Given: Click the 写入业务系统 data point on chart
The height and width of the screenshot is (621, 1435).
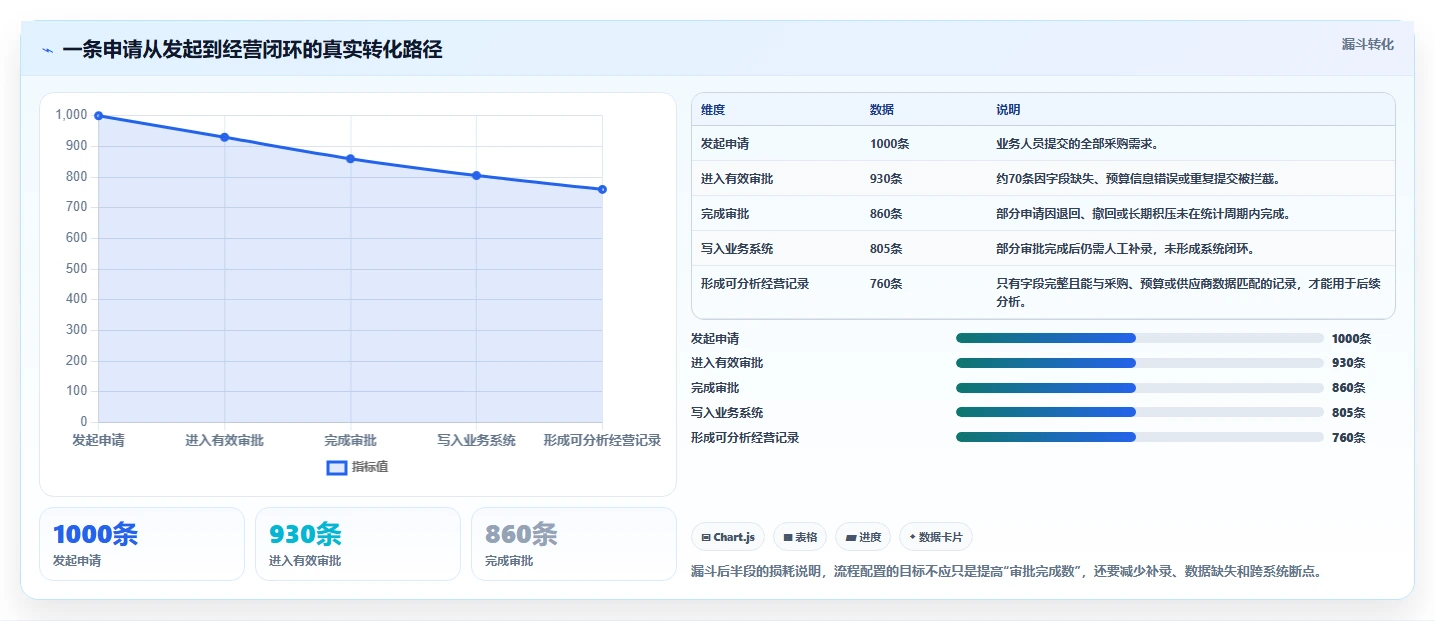Looking at the screenshot, I should coord(476,176).
